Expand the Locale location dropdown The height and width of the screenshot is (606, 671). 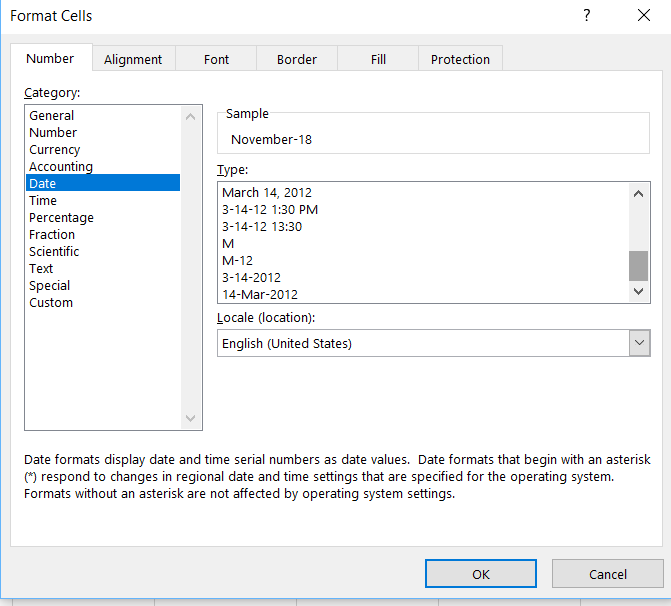pyautogui.click(x=639, y=343)
